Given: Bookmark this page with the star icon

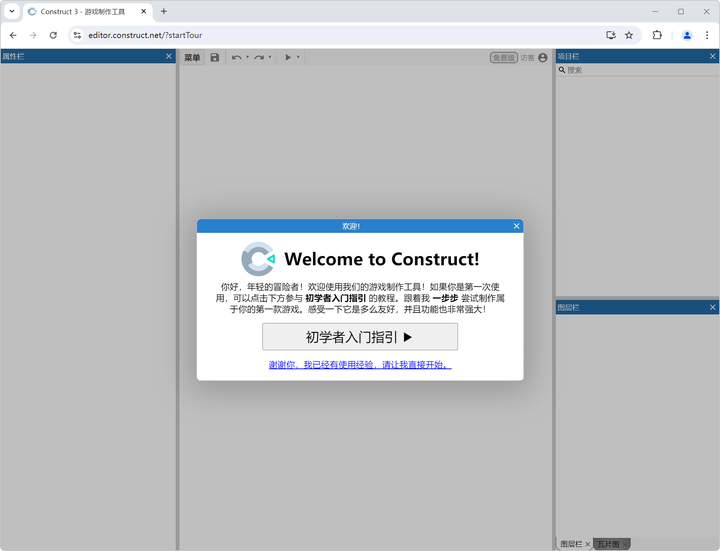Looking at the screenshot, I should (x=629, y=35).
